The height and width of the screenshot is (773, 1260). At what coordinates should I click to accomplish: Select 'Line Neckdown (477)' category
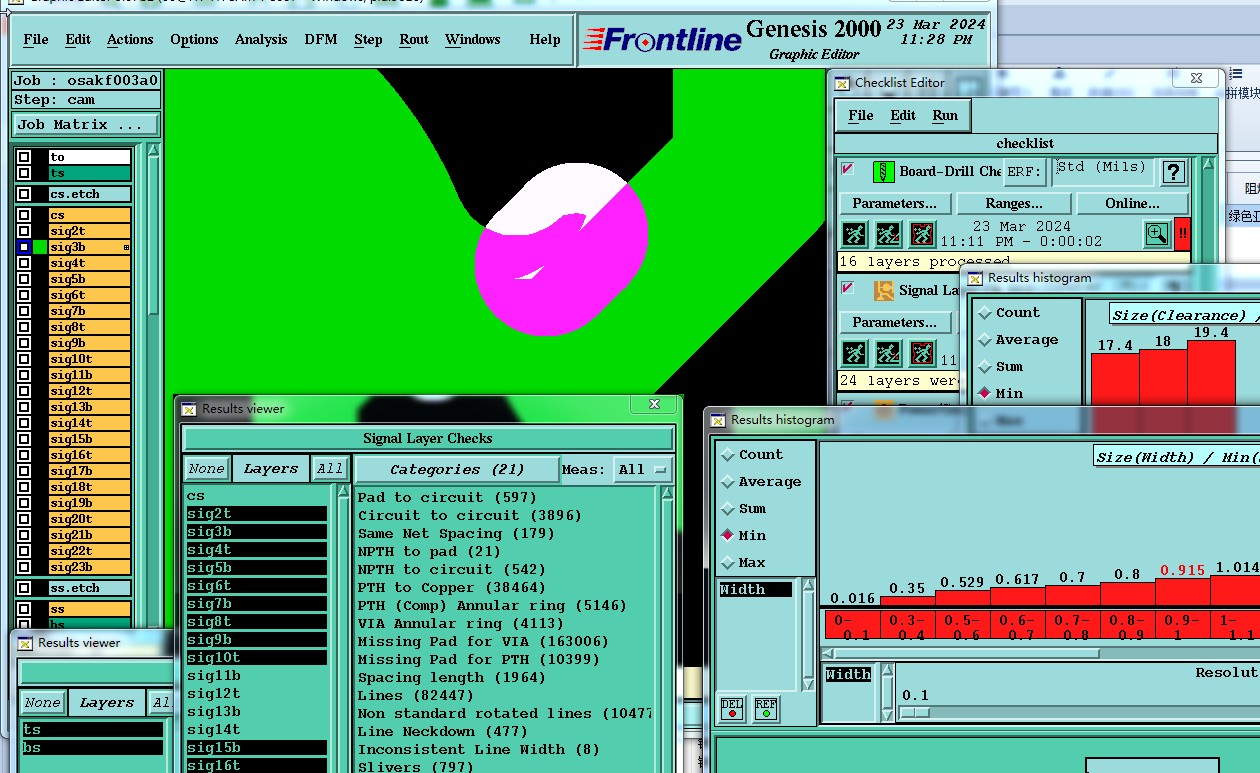coord(442,731)
